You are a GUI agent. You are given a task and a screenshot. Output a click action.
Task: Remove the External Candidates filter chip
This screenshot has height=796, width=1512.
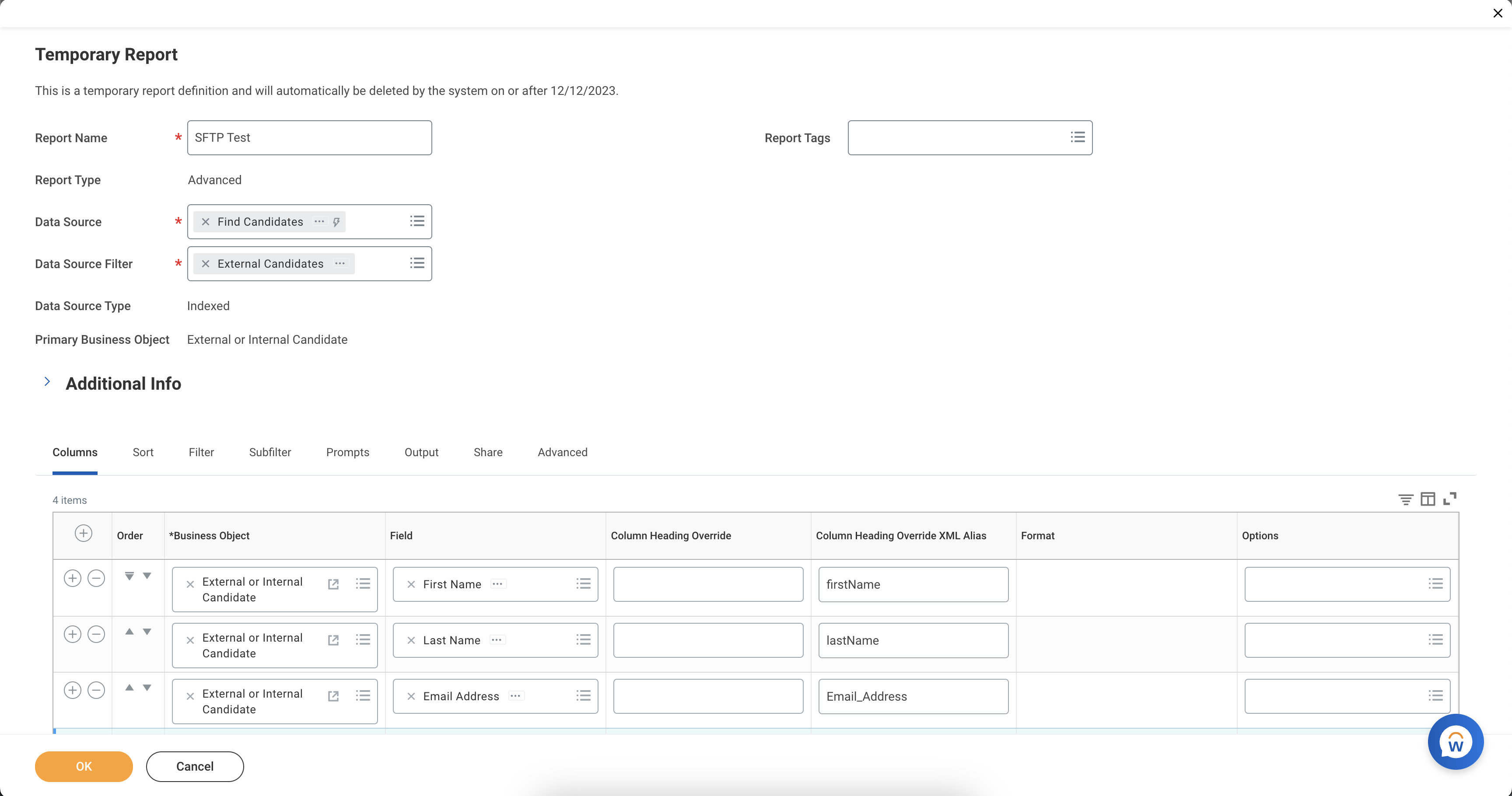206,264
